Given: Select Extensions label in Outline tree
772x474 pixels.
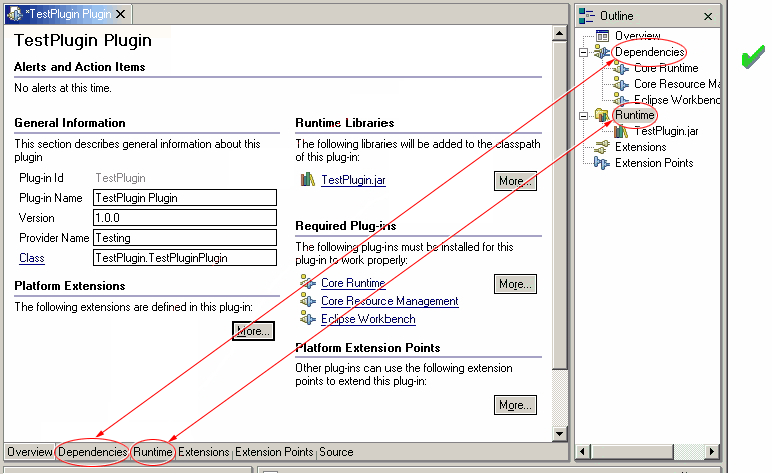Looking at the screenshot, I should point(641,147).
